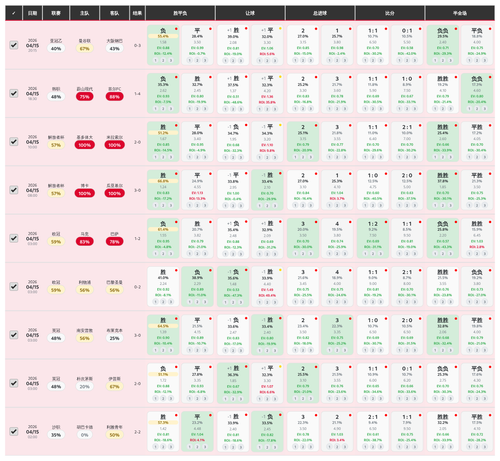Viewport: 500px width, 461px height.
Task: Click the yellow dot on +1 平 card, 0-3 row
Action: click(280, 29)
